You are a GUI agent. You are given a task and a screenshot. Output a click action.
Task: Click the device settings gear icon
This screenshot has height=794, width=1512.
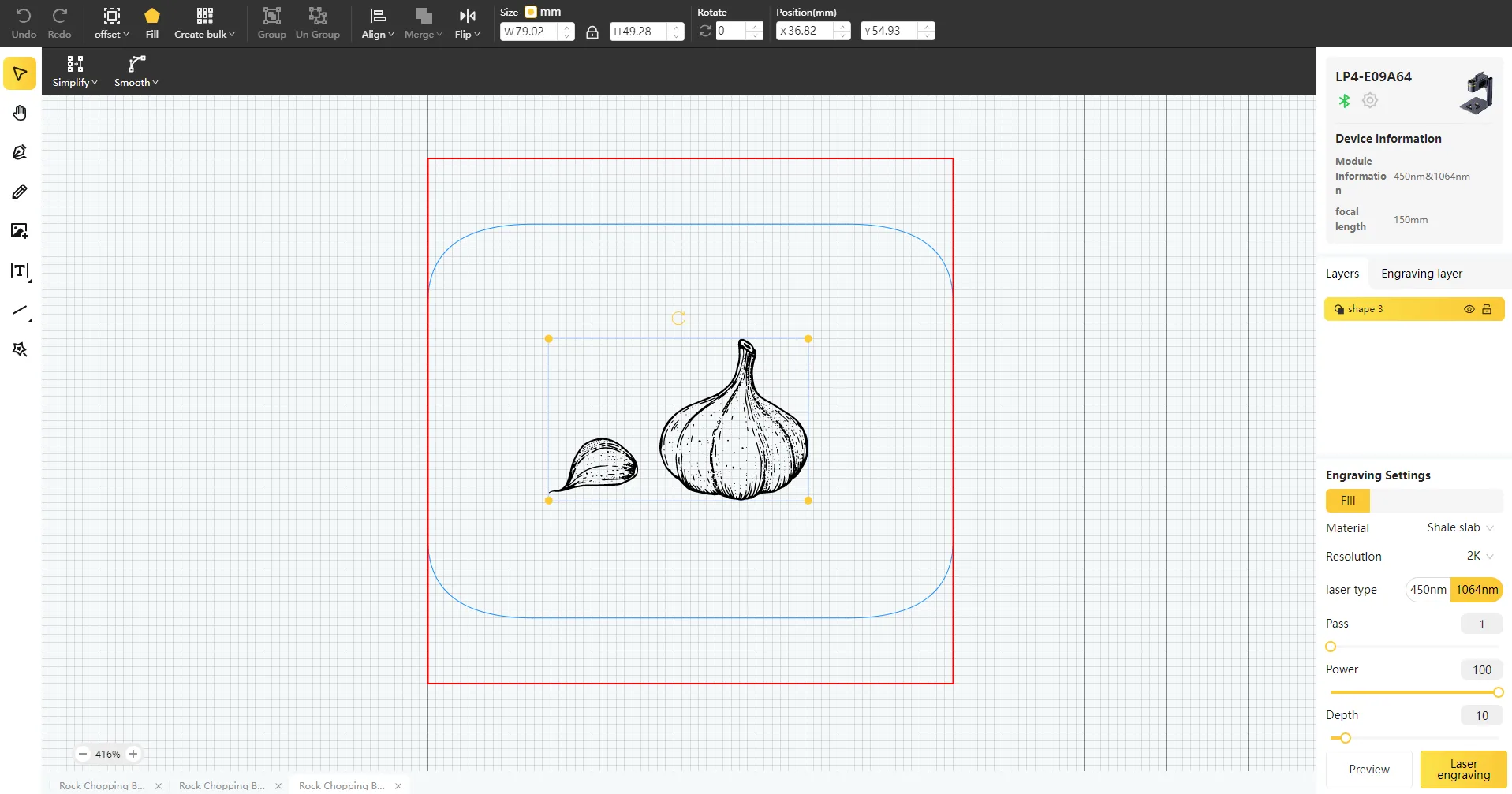1370,101
